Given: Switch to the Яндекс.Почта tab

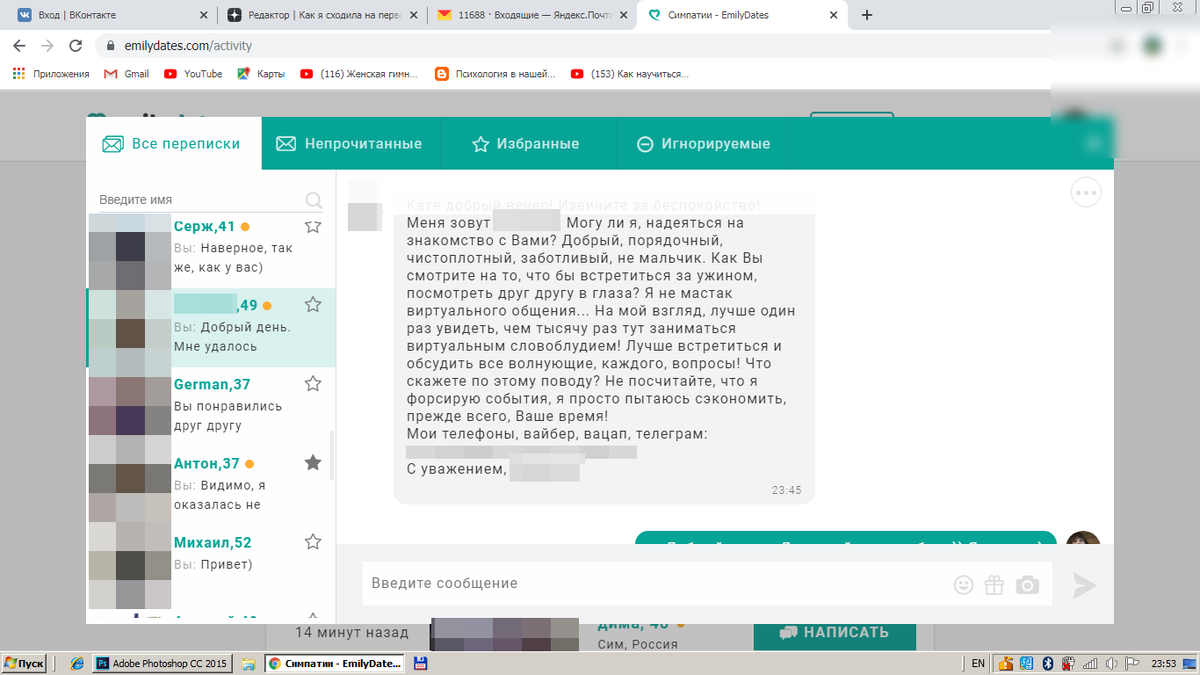Looking at the screenshot, I should pyautogui.click(x=530, y=15).
